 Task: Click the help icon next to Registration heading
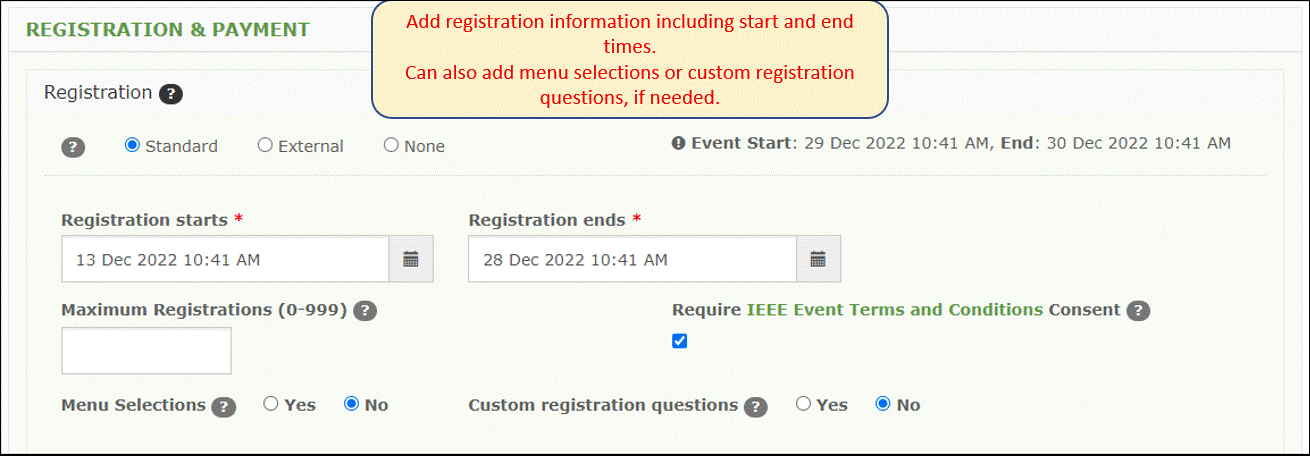point(171,94)
